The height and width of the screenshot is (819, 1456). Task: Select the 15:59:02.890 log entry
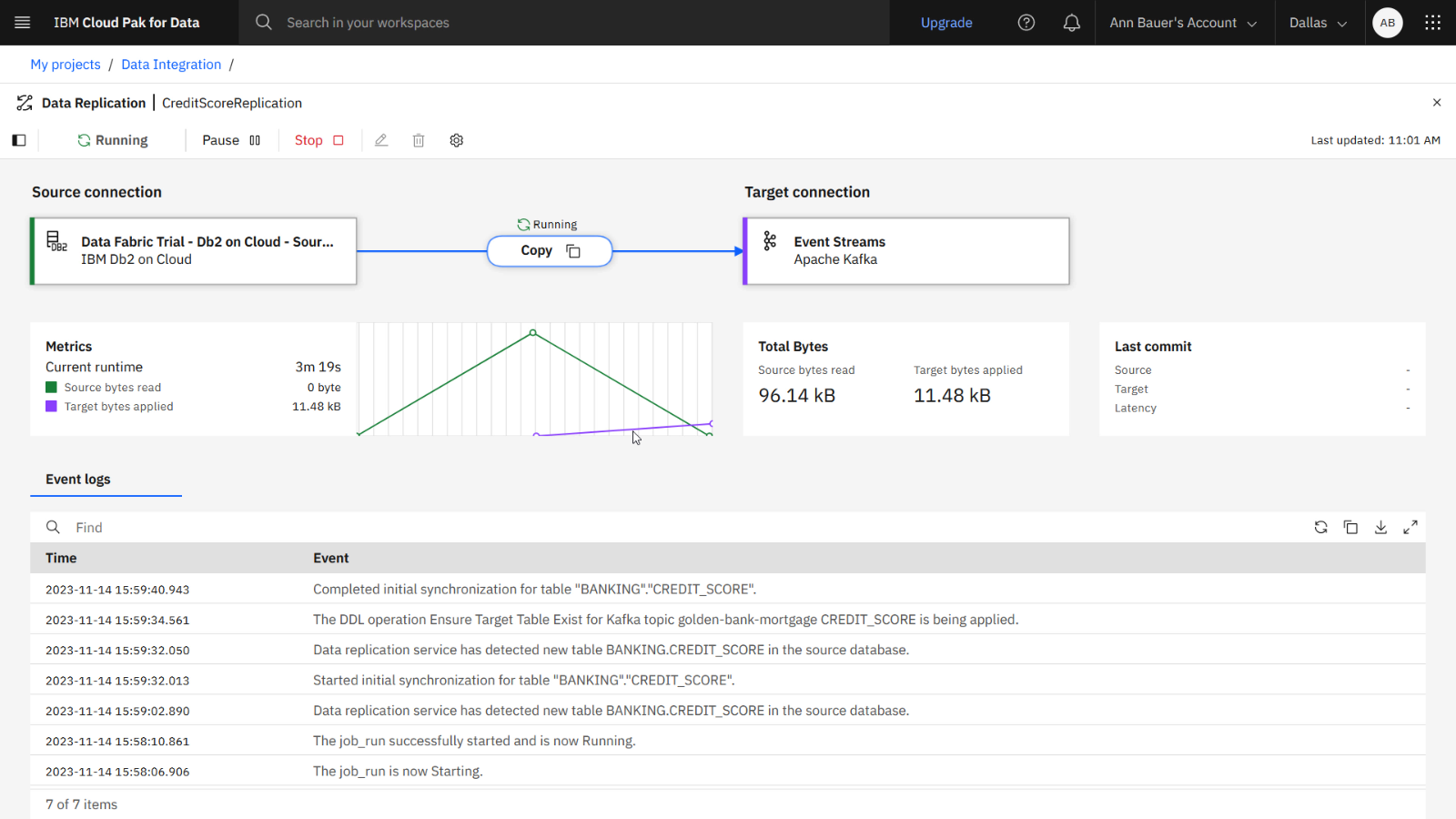click(x=728, y=711)
